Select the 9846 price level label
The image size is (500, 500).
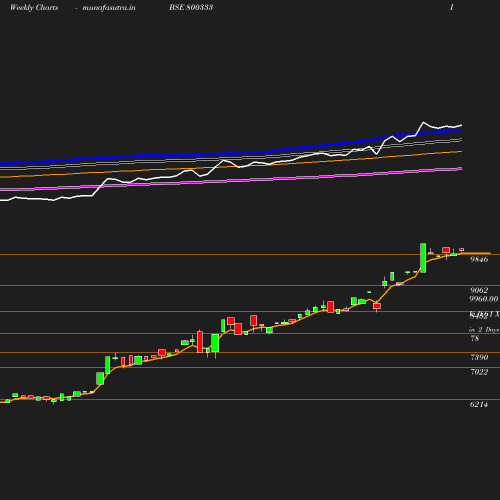[479, 259]
